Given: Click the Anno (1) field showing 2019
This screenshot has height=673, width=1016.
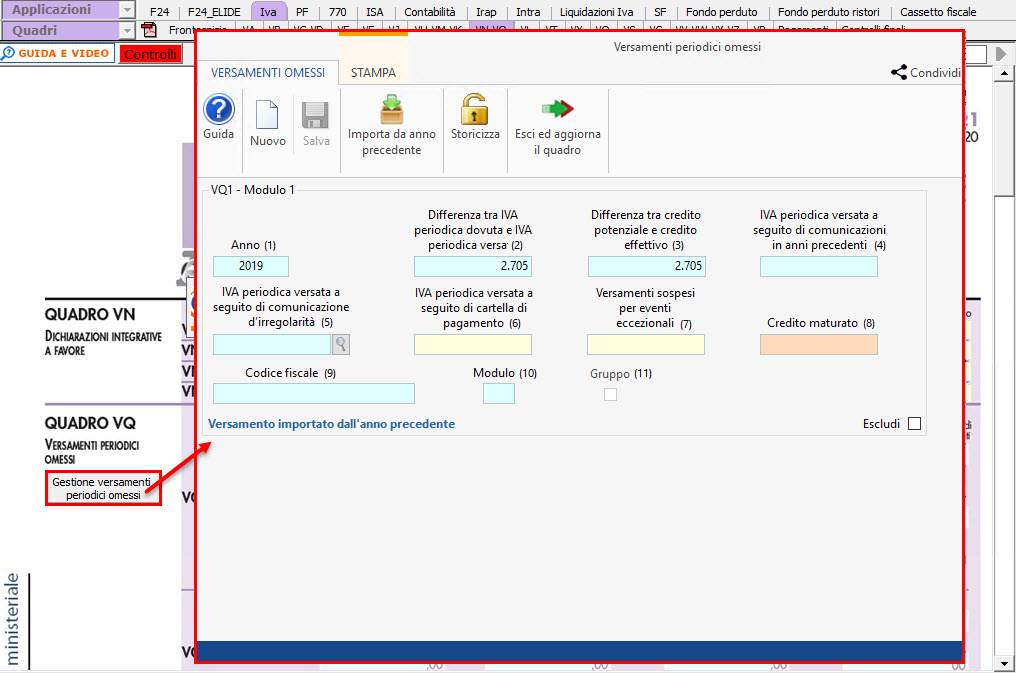Looking at the screenshot, I should tap(251, 266).
